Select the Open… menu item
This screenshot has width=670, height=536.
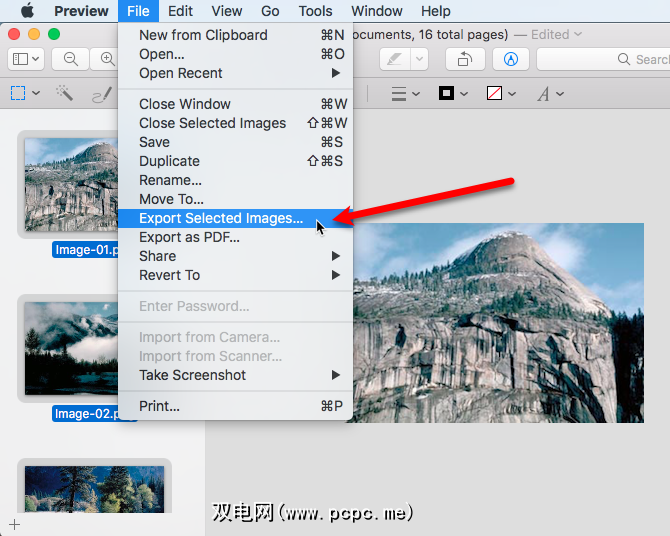tap(235, 54)
